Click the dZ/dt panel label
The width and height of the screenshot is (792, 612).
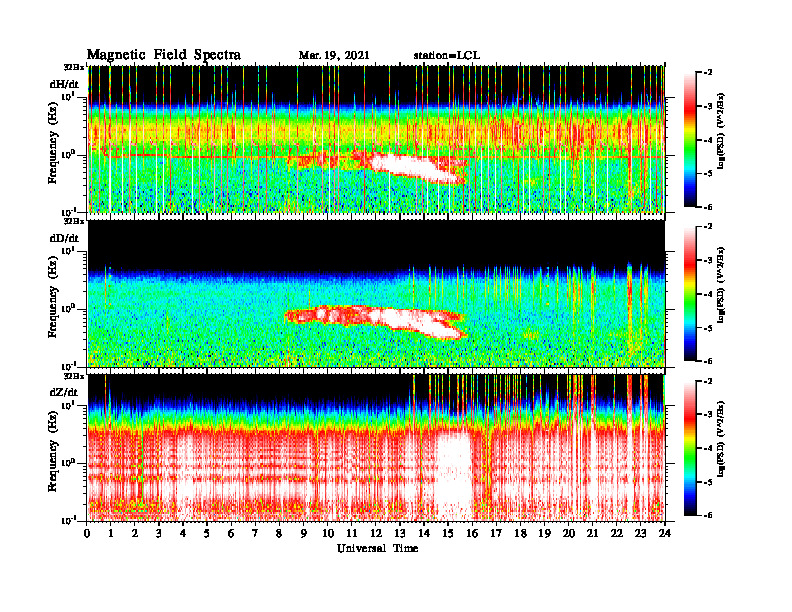[x=64, y=392]
